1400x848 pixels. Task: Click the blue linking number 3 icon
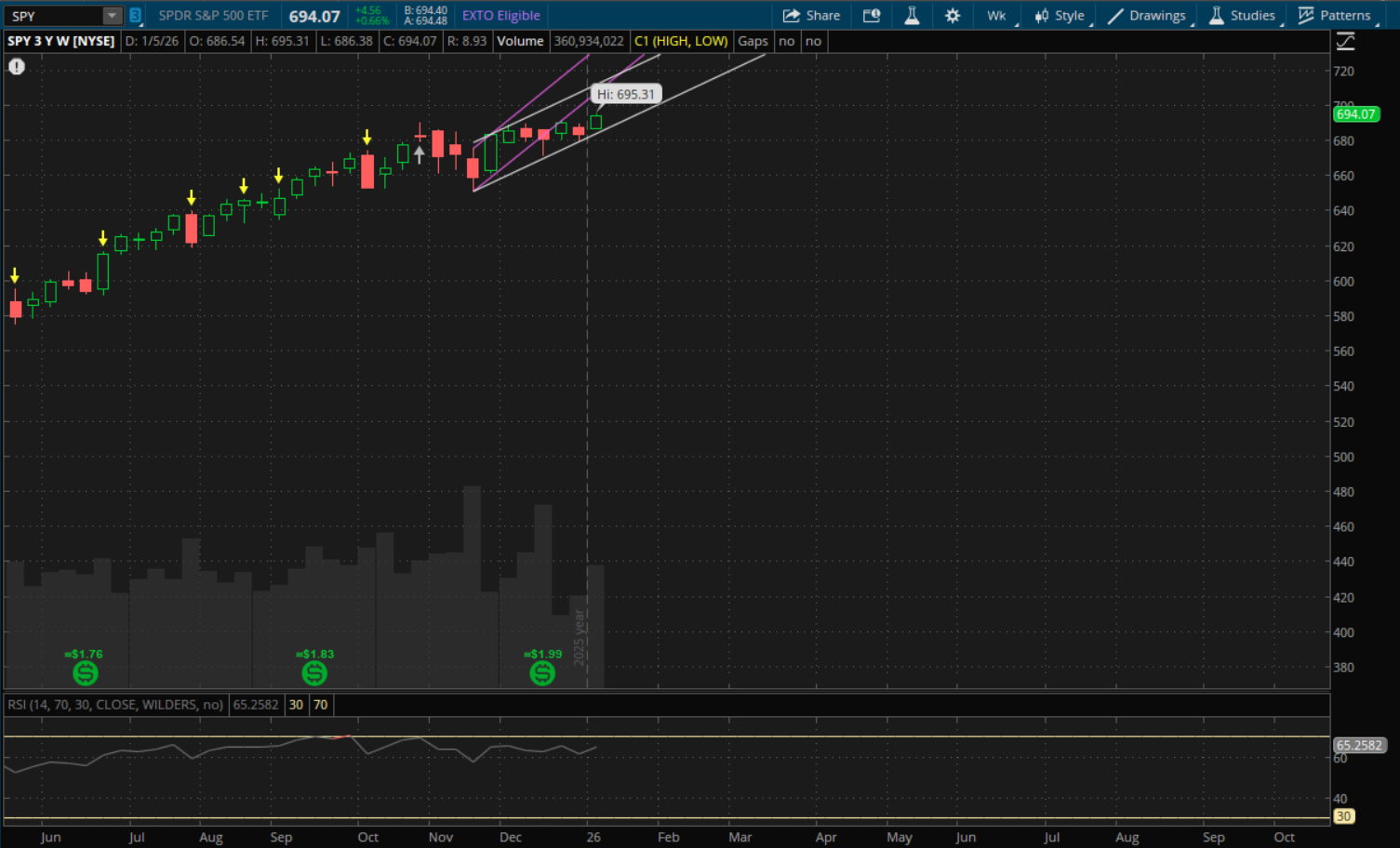136,16
